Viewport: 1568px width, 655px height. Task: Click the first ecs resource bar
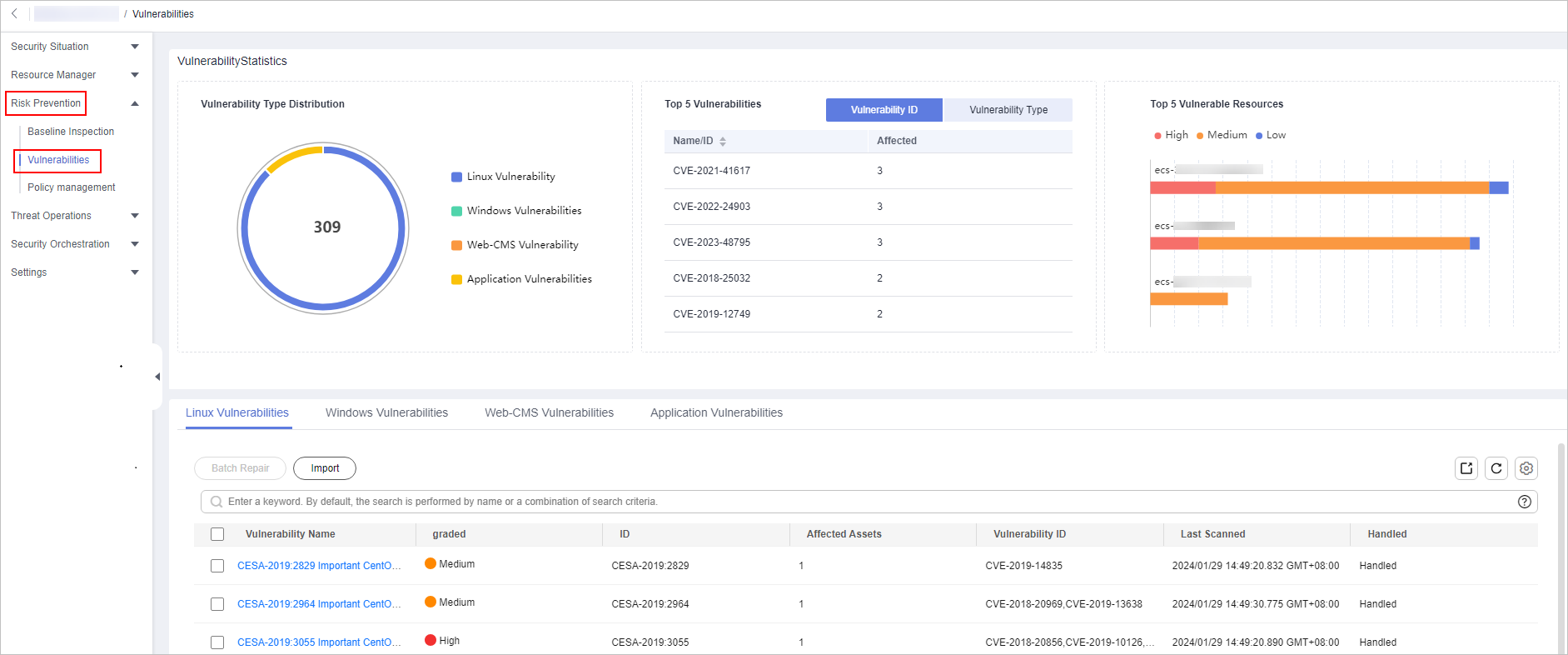pyautogui.click(x=1329, y=187)
